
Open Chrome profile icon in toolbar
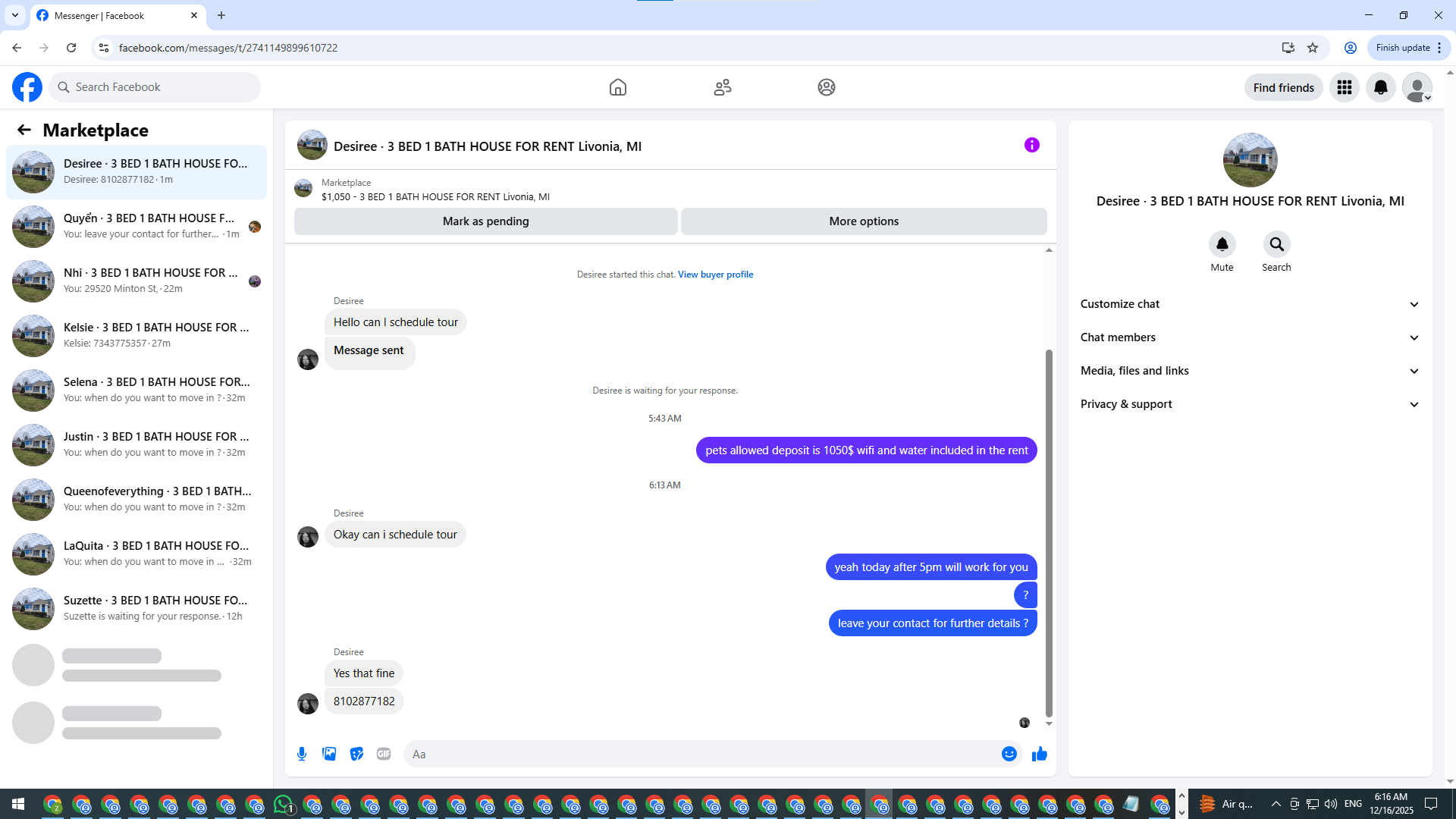1351,48
